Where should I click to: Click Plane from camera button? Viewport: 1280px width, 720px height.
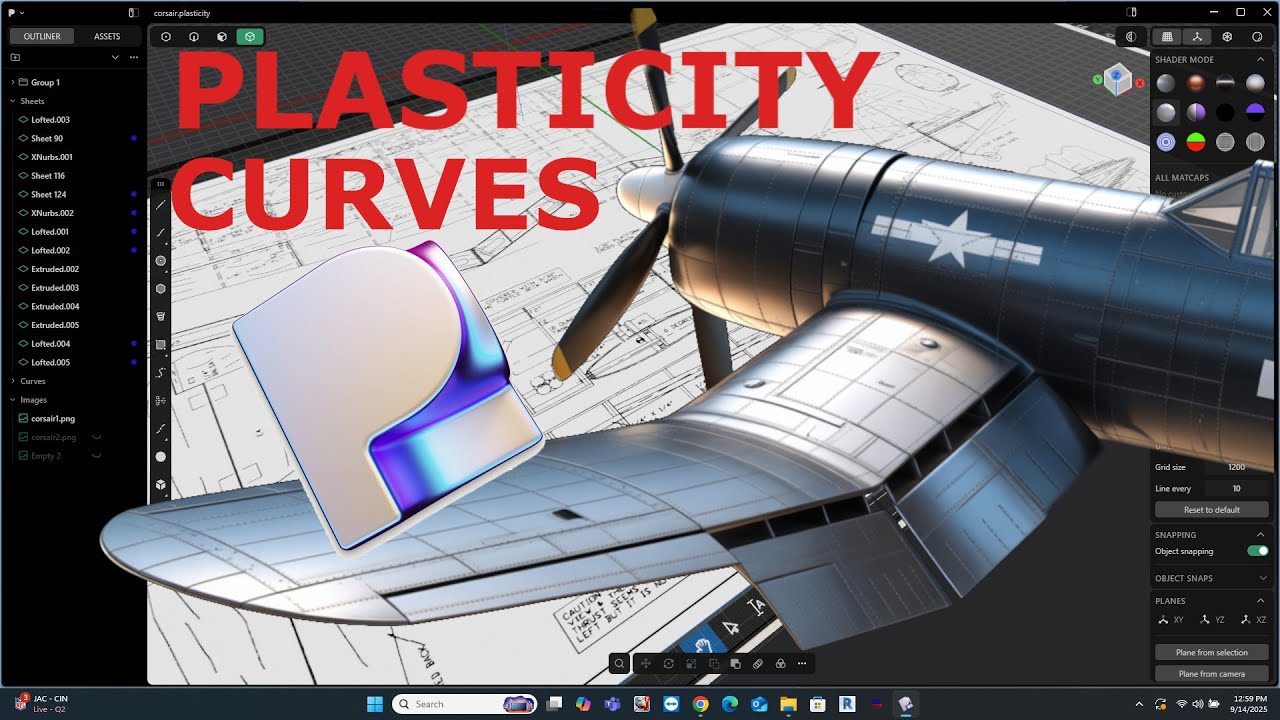1212,674
